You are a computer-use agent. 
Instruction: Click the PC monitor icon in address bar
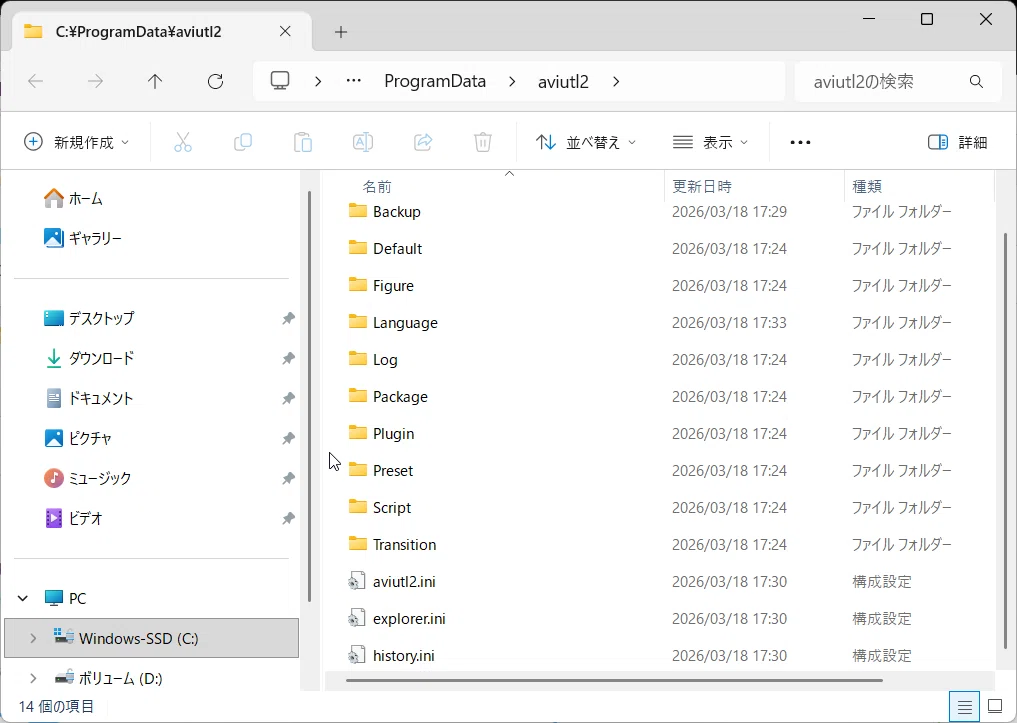pyautogui.click(x=280, y=81)
